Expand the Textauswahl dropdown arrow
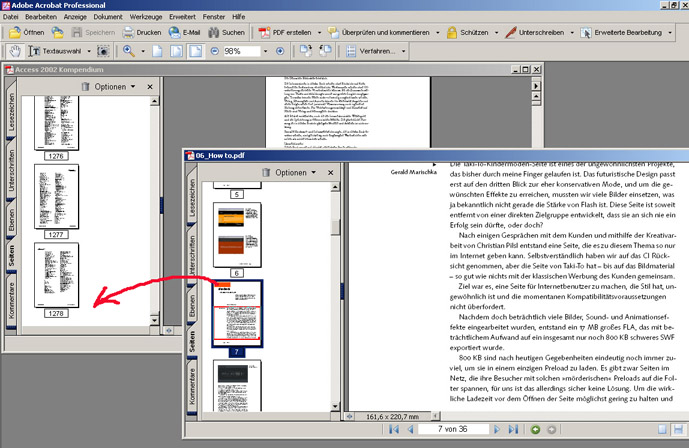This screenshot has height=448, width=689. tap(89, 51)
